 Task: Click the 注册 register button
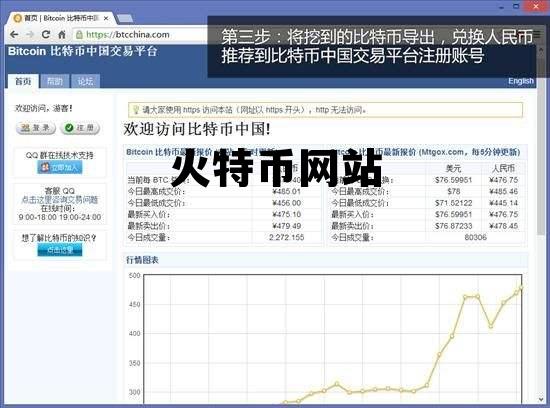pos(80,128)
